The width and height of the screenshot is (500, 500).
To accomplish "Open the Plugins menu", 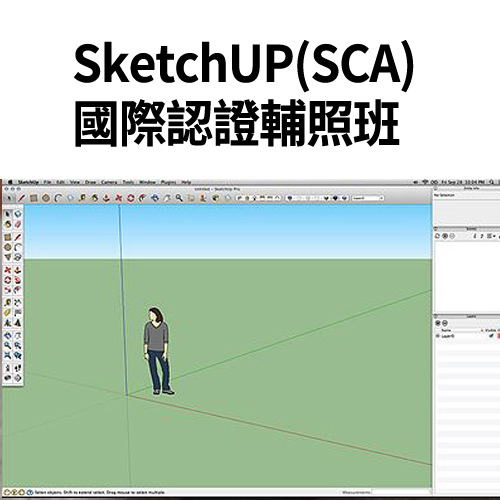I will click(x=168, y=182).
